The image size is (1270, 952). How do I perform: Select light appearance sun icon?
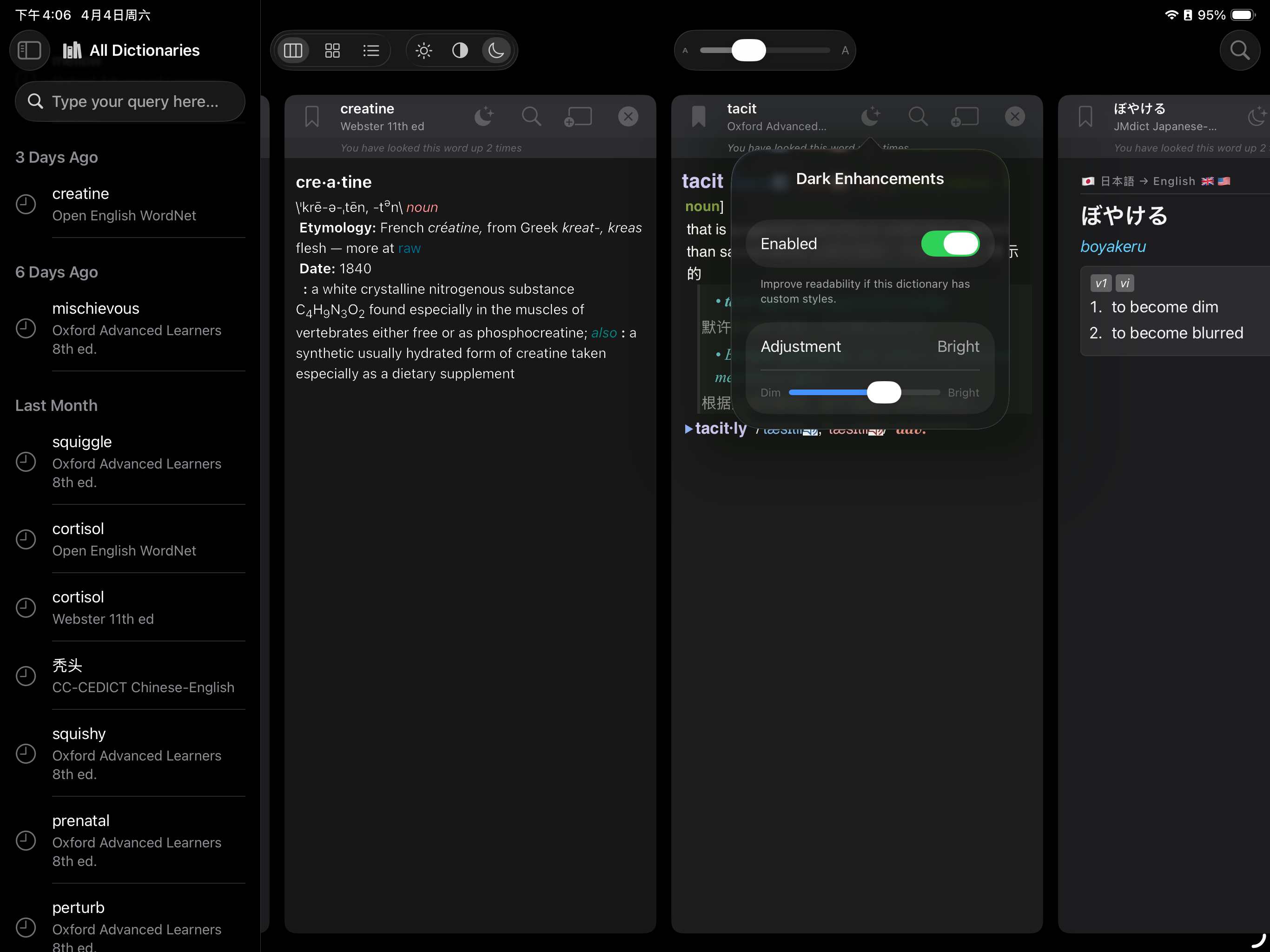[x=423, y=51]
